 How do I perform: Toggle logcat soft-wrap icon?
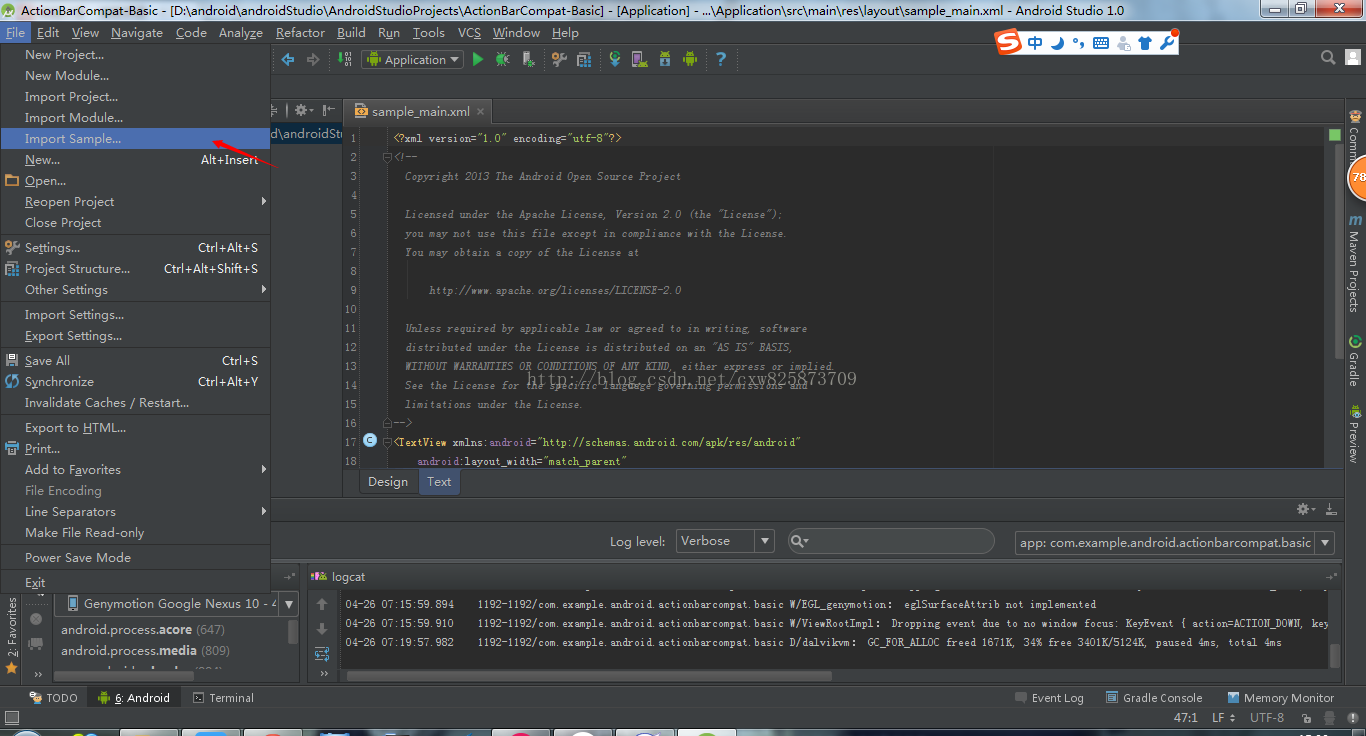pos(322,653)
